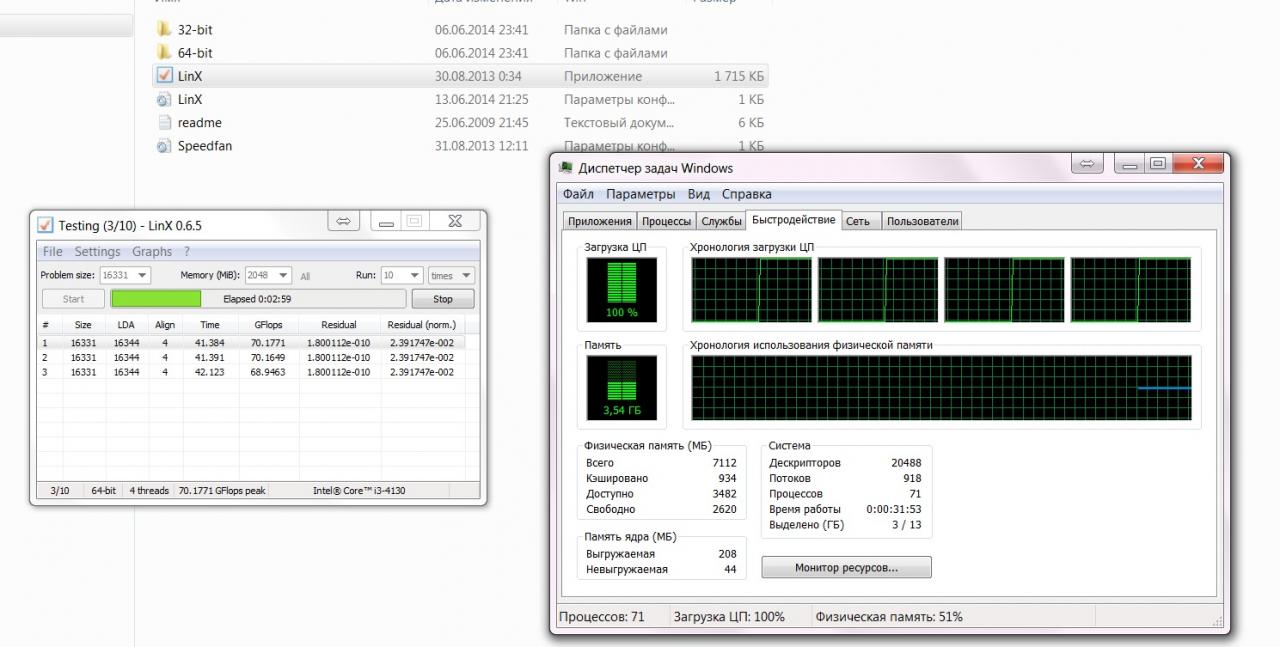Click the LinX application checkmark icon in file list
1280x647 pixels.
(164, 76)
